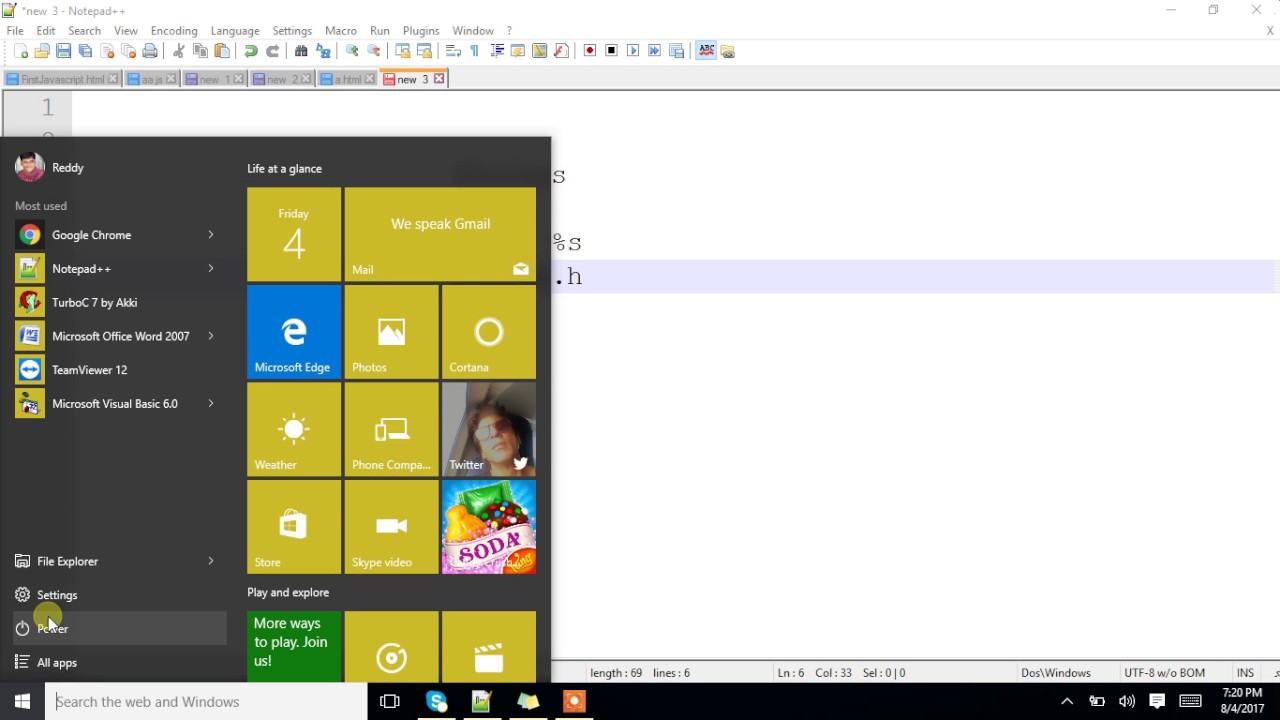The image size is (1280, 720).
Task: Click the Find binoculars toolbar icon
Action: tap(301, 51)
